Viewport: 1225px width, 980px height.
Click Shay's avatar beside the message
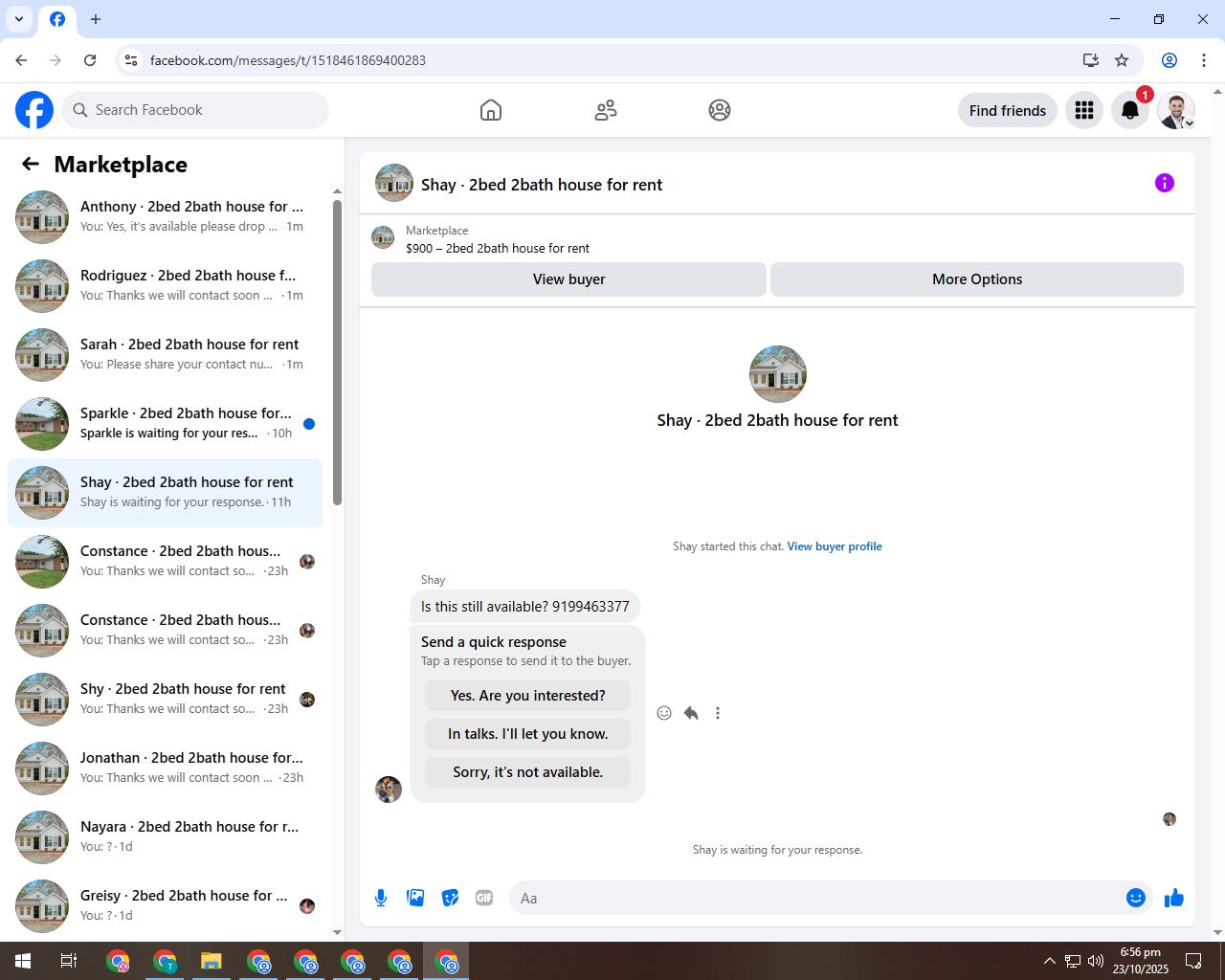(x=389, y=790)
